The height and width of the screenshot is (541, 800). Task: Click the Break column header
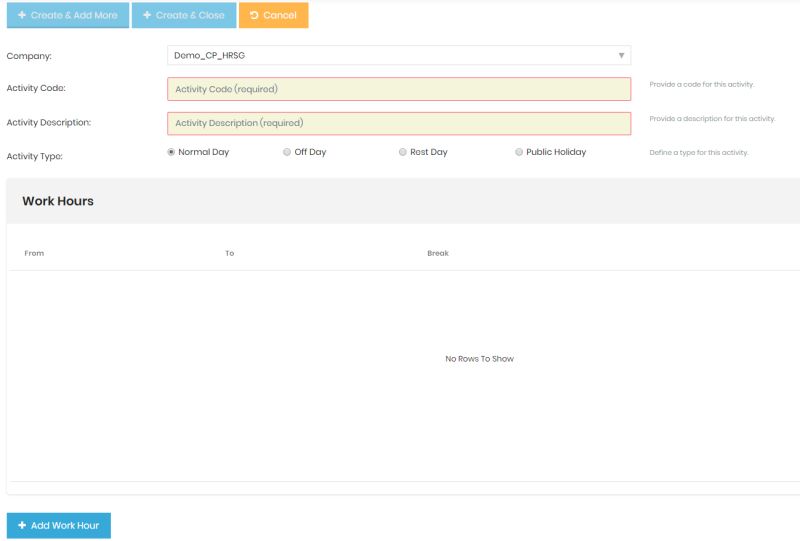[438, 253]
